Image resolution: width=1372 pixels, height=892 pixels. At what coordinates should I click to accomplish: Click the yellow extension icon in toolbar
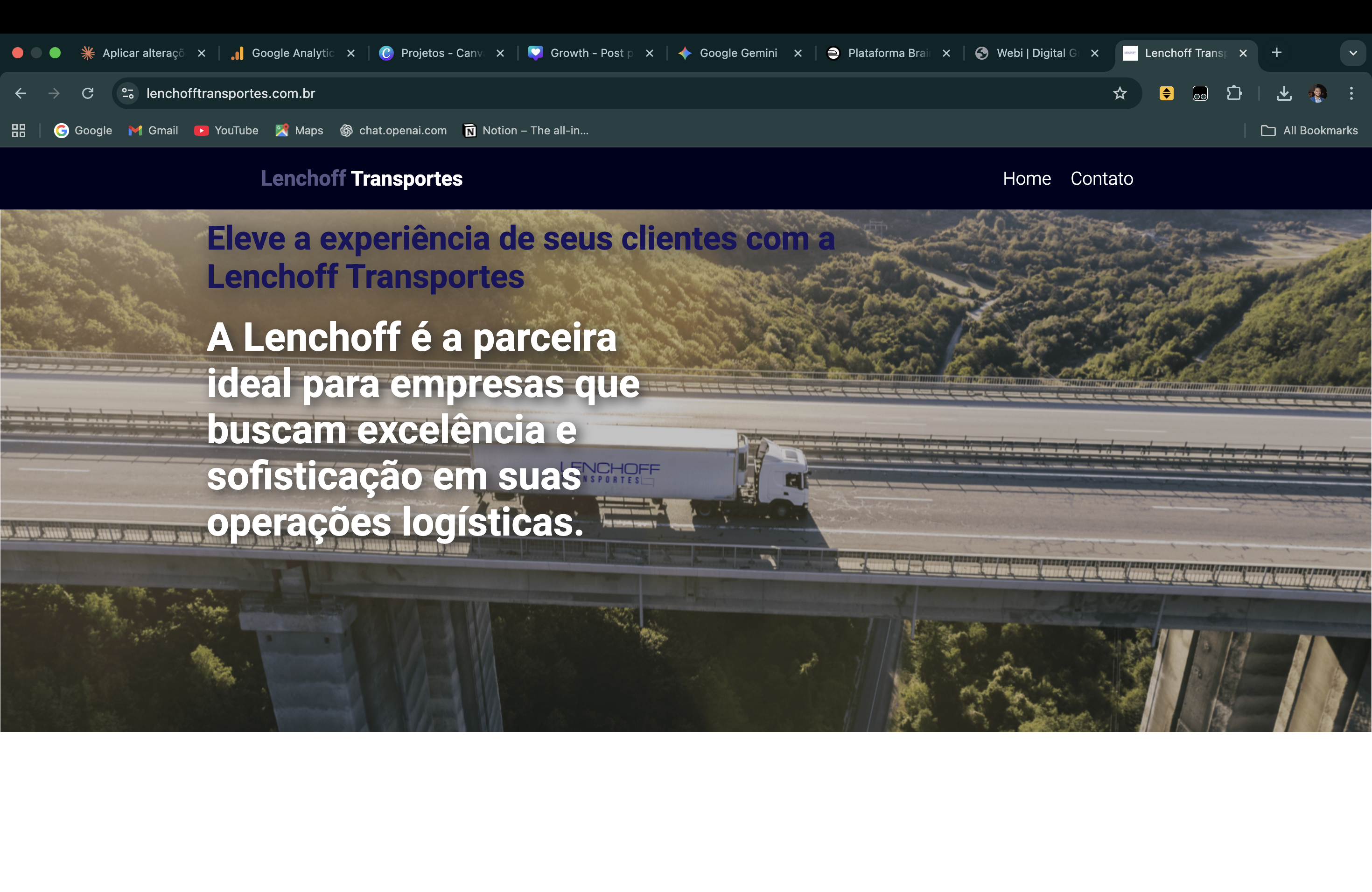[1166, 93]
